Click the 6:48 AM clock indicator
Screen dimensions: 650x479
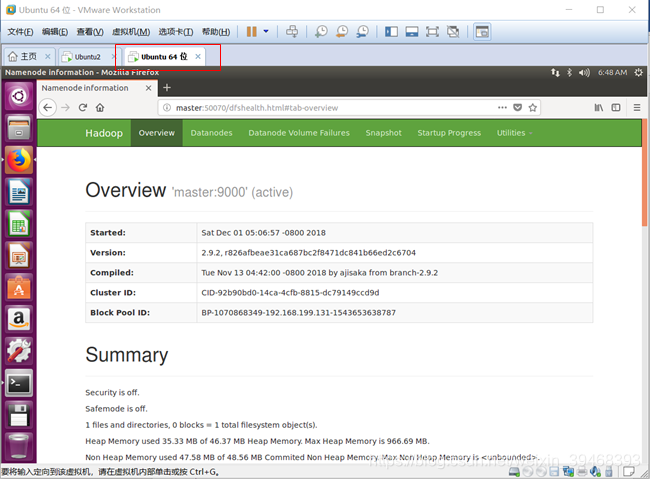tap(612, 73)
